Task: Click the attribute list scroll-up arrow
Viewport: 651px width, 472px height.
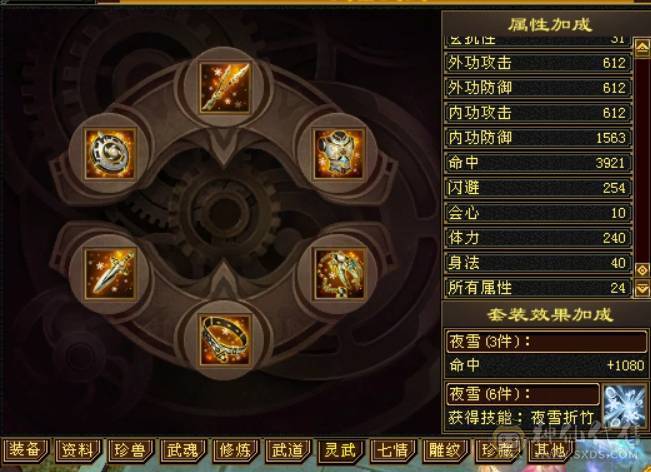Action: tap(643, 47)
